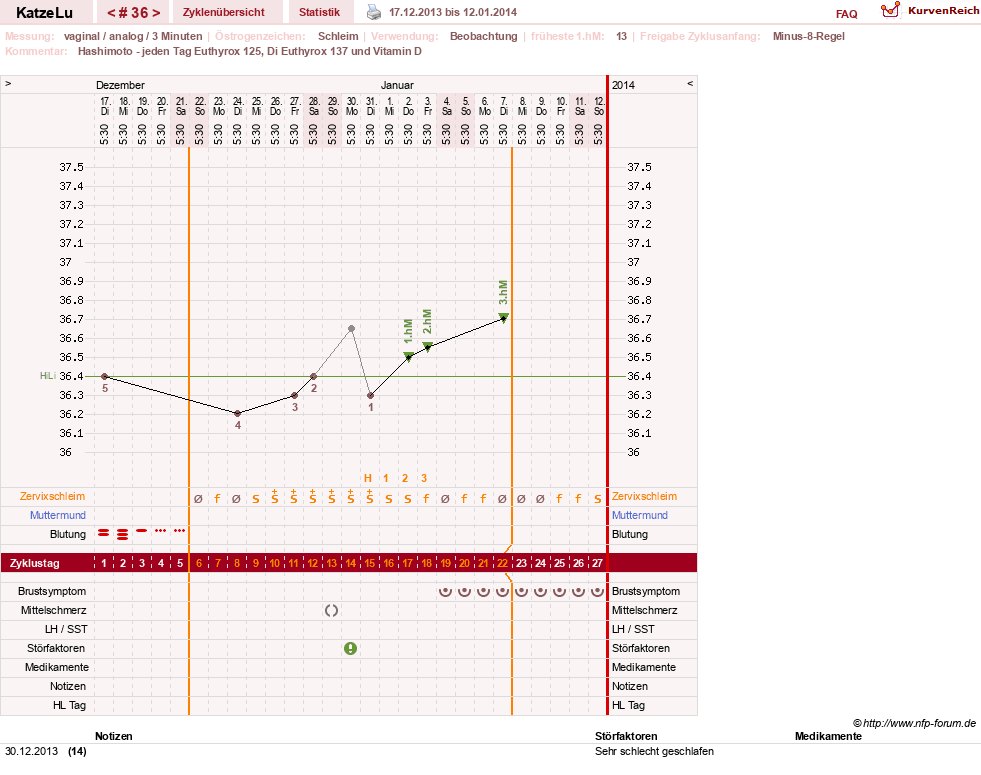This screenshot has width=981, height=775.
Task: Open the nfp-forum.de copyright link
Action: point(915,723)
